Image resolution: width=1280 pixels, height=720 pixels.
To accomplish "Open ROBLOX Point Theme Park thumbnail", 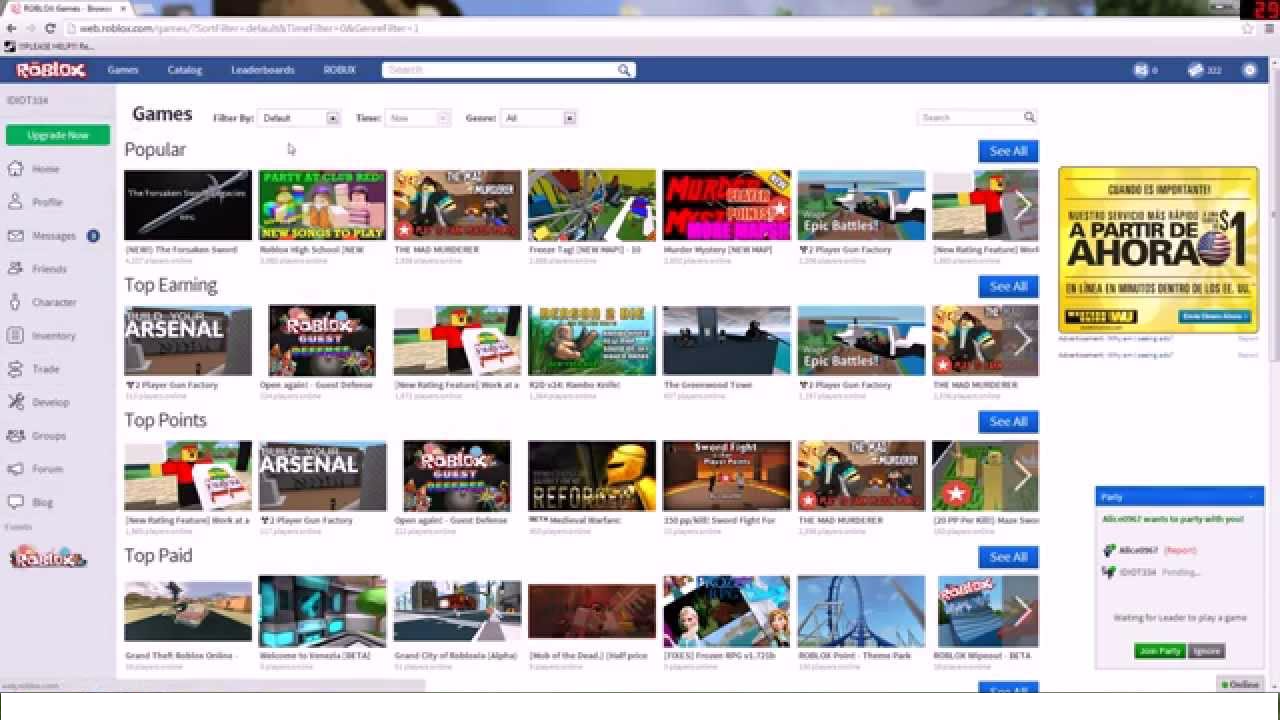I will click(x=861, y=611).
